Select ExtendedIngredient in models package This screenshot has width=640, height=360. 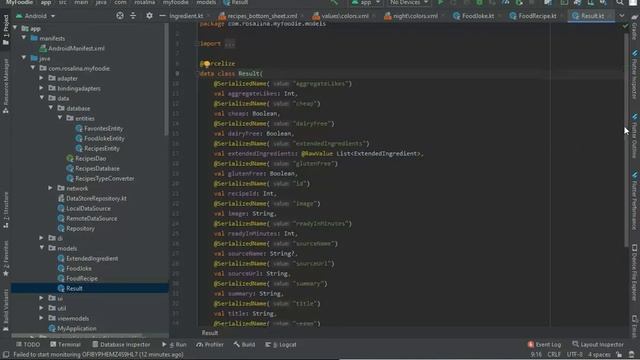pos(92,258)
